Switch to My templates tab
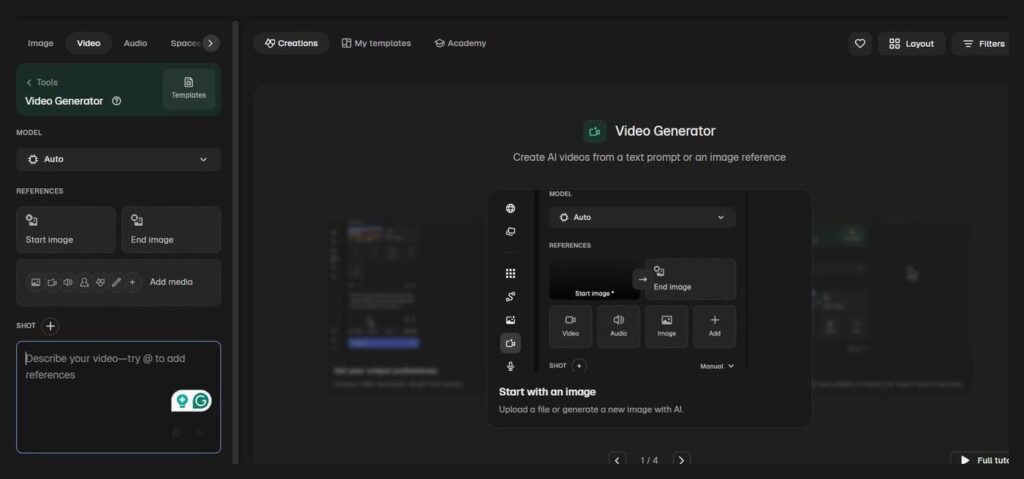The width and height of the screenshot is (1024, 479). [x=376, y=43]
